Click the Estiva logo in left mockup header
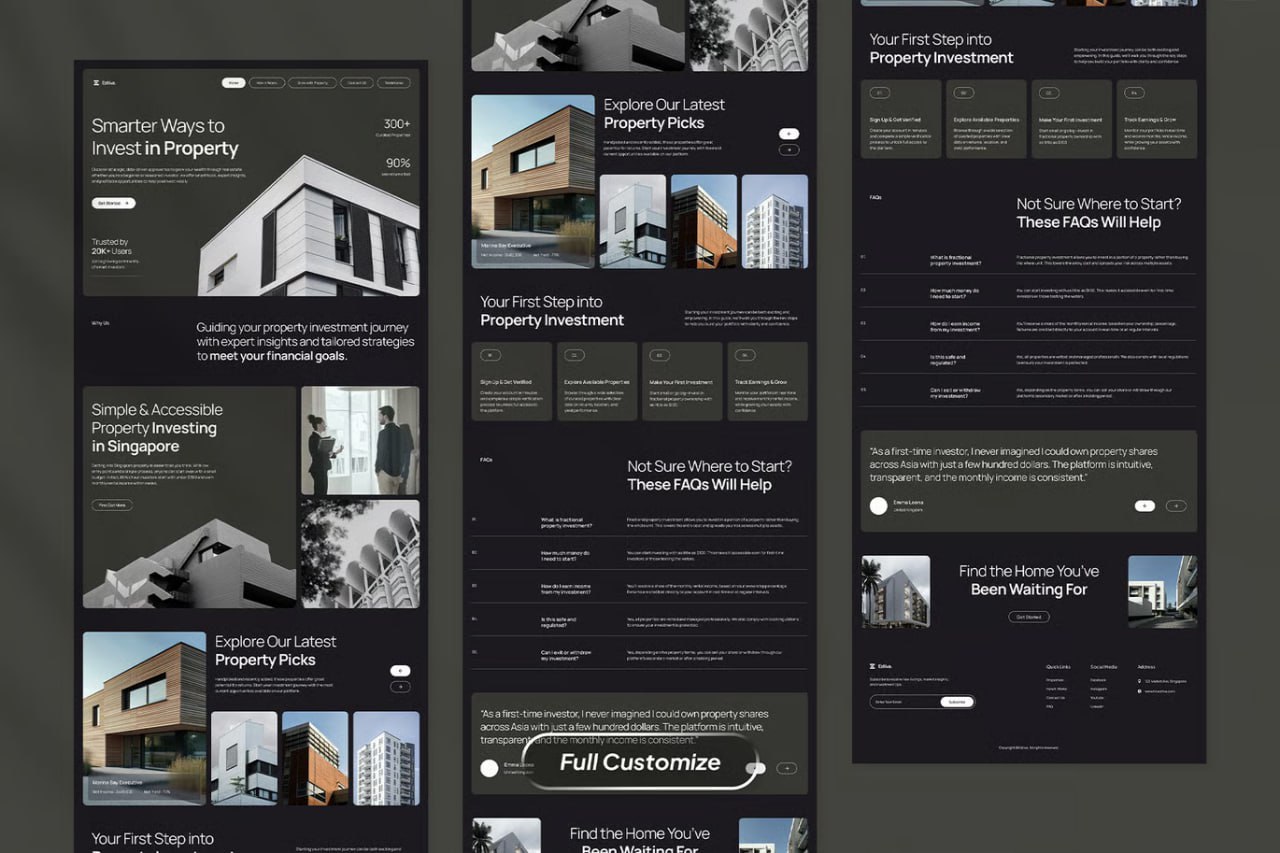Image resolution: width=1280 pixels, height=853 pixels. tap(104, 83)
